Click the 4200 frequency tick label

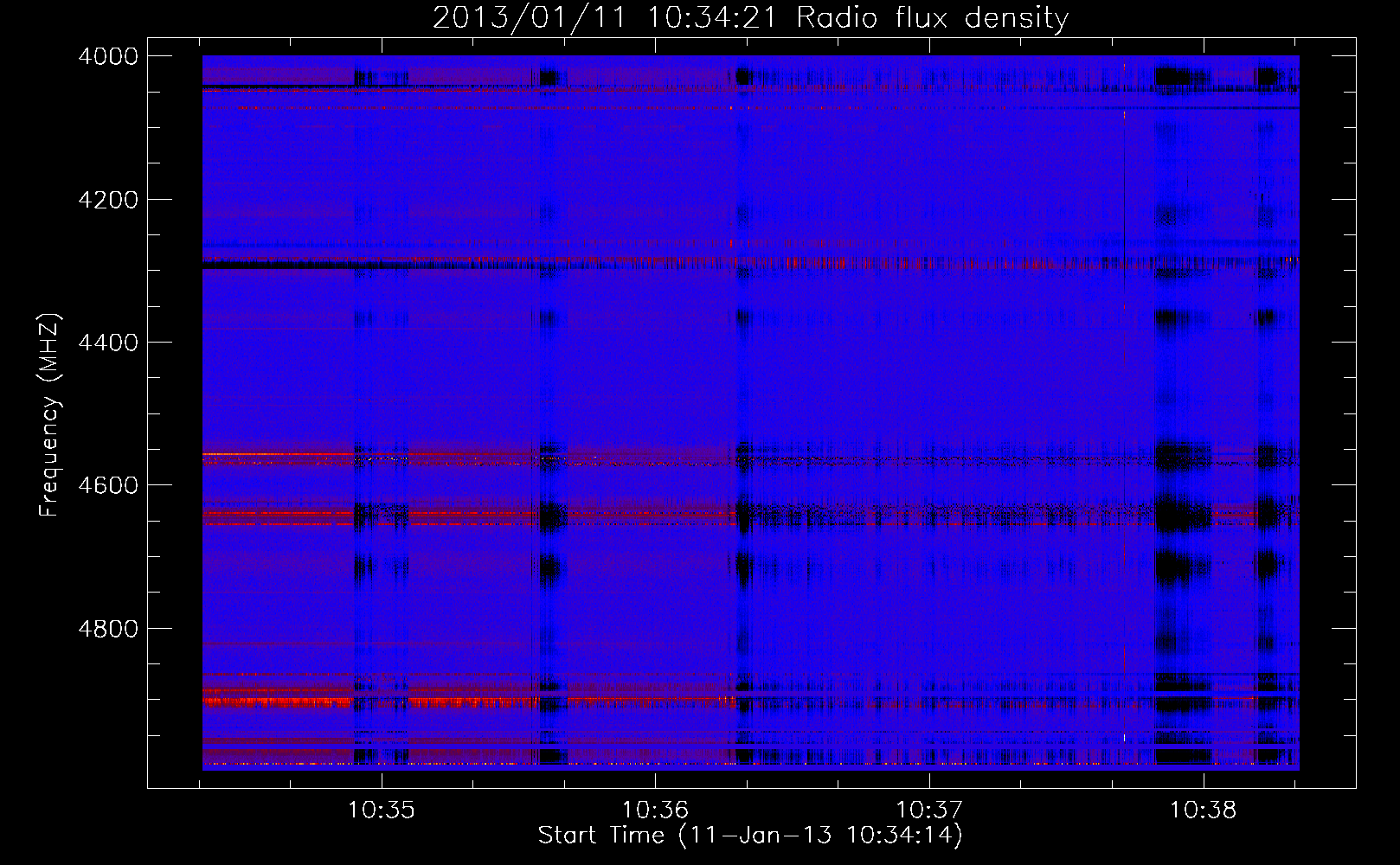[x=108, y=200]
